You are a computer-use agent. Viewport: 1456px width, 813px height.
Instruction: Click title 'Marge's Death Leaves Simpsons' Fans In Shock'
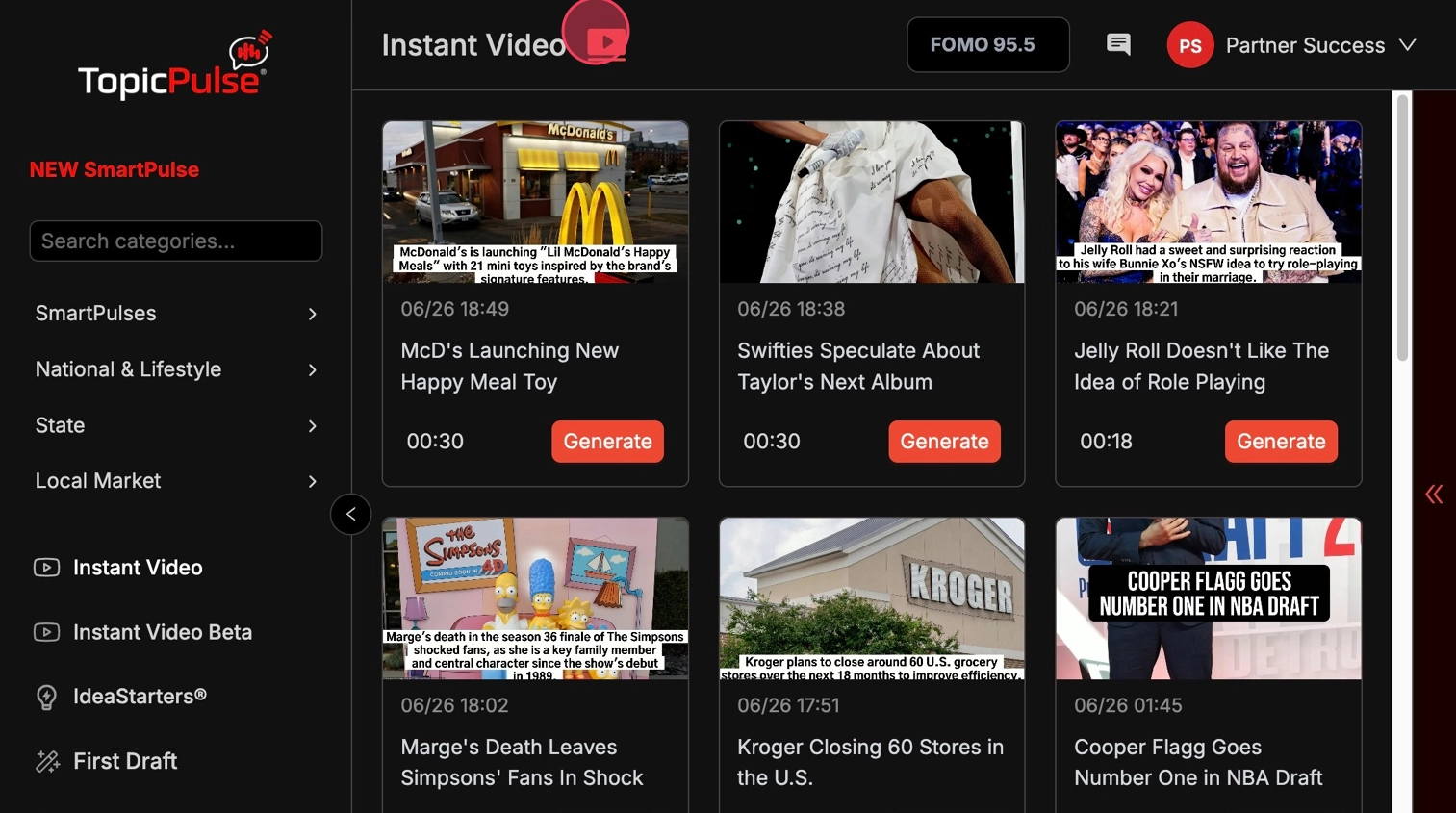pos(522,762)
